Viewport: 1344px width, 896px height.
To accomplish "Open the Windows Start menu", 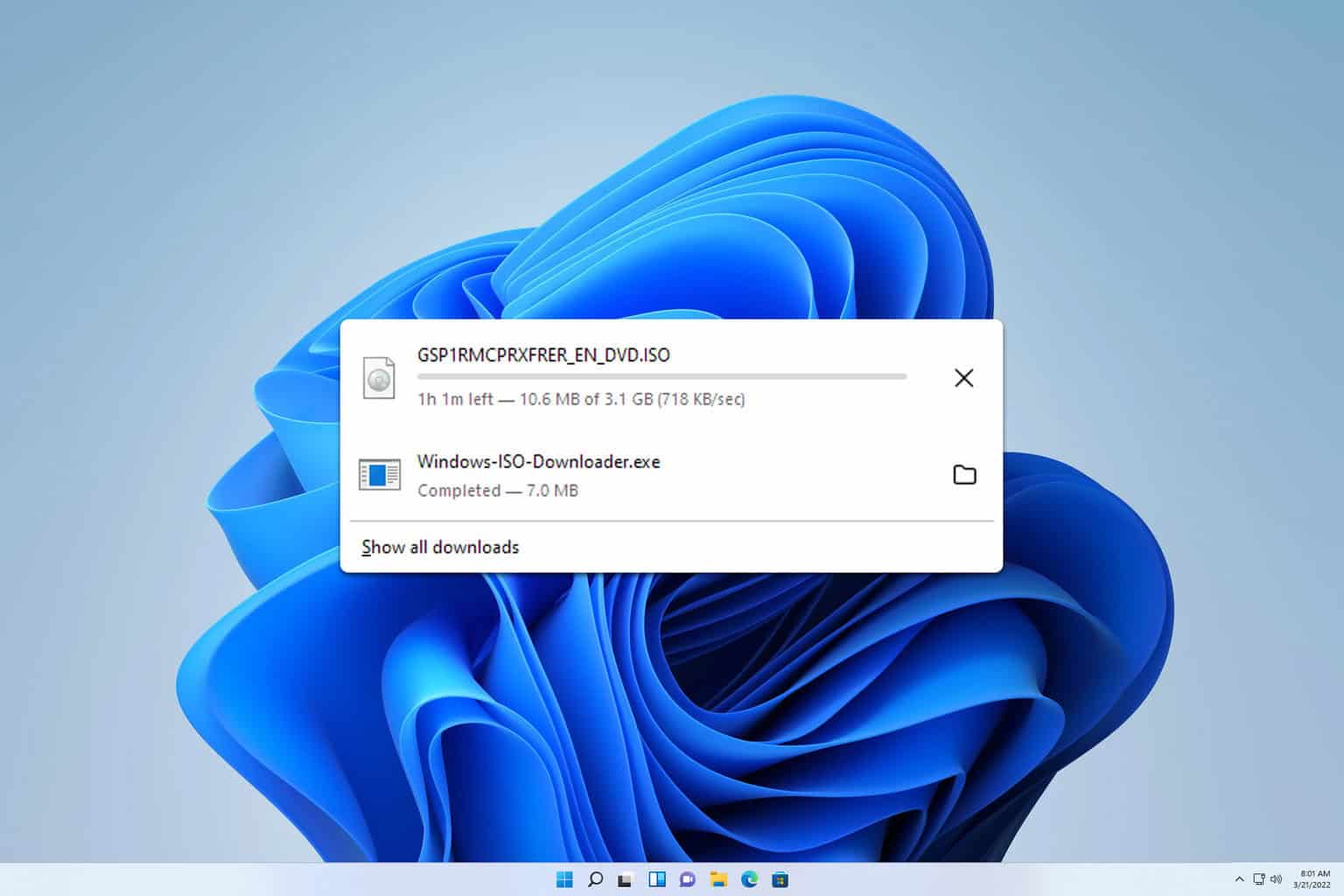I will click(564, 879).
